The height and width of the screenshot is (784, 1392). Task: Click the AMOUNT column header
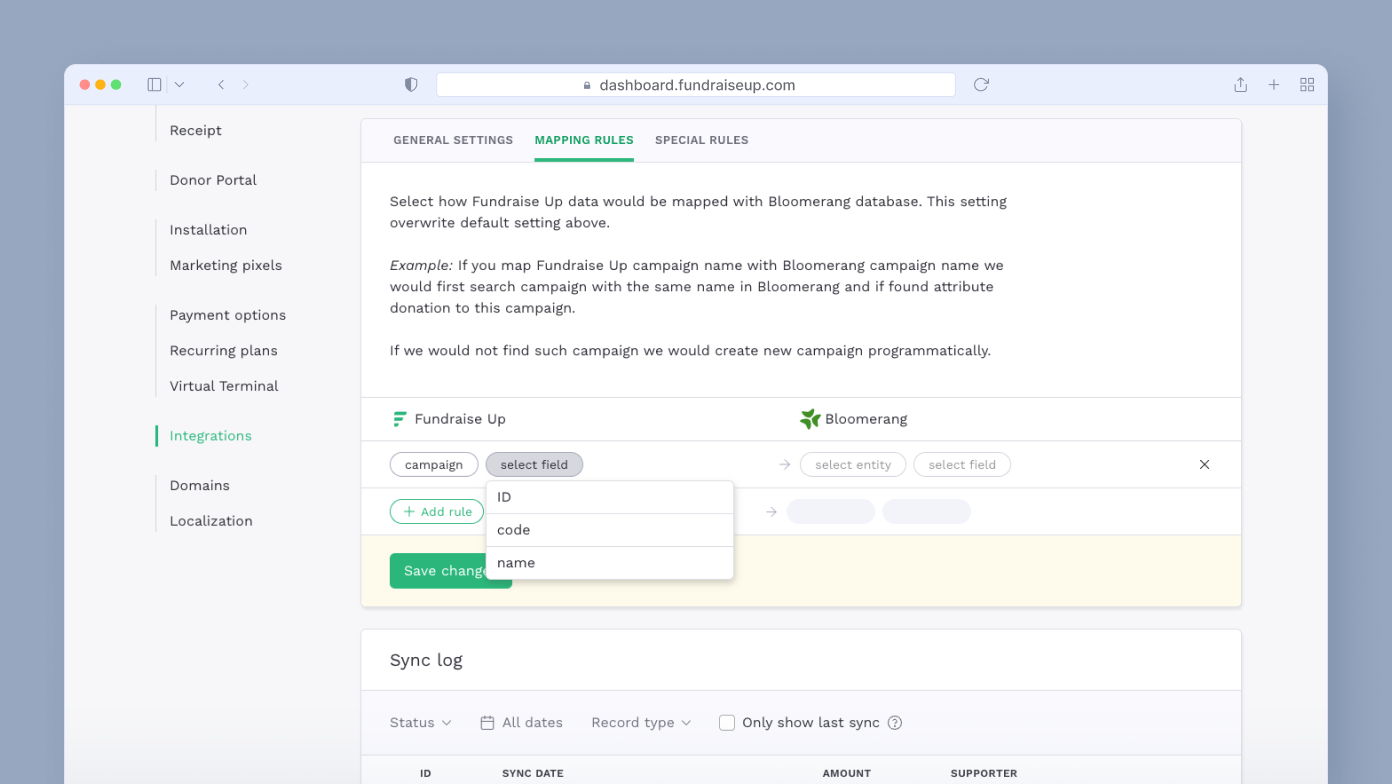click(x=847, y=774)
